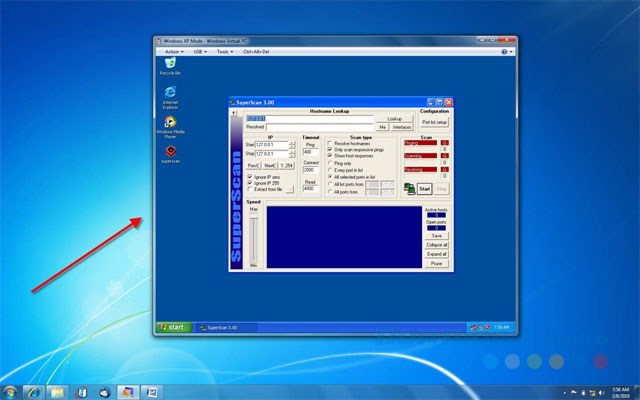Click the Prune button
Screen dimensions: 640x400
[437, 264]
